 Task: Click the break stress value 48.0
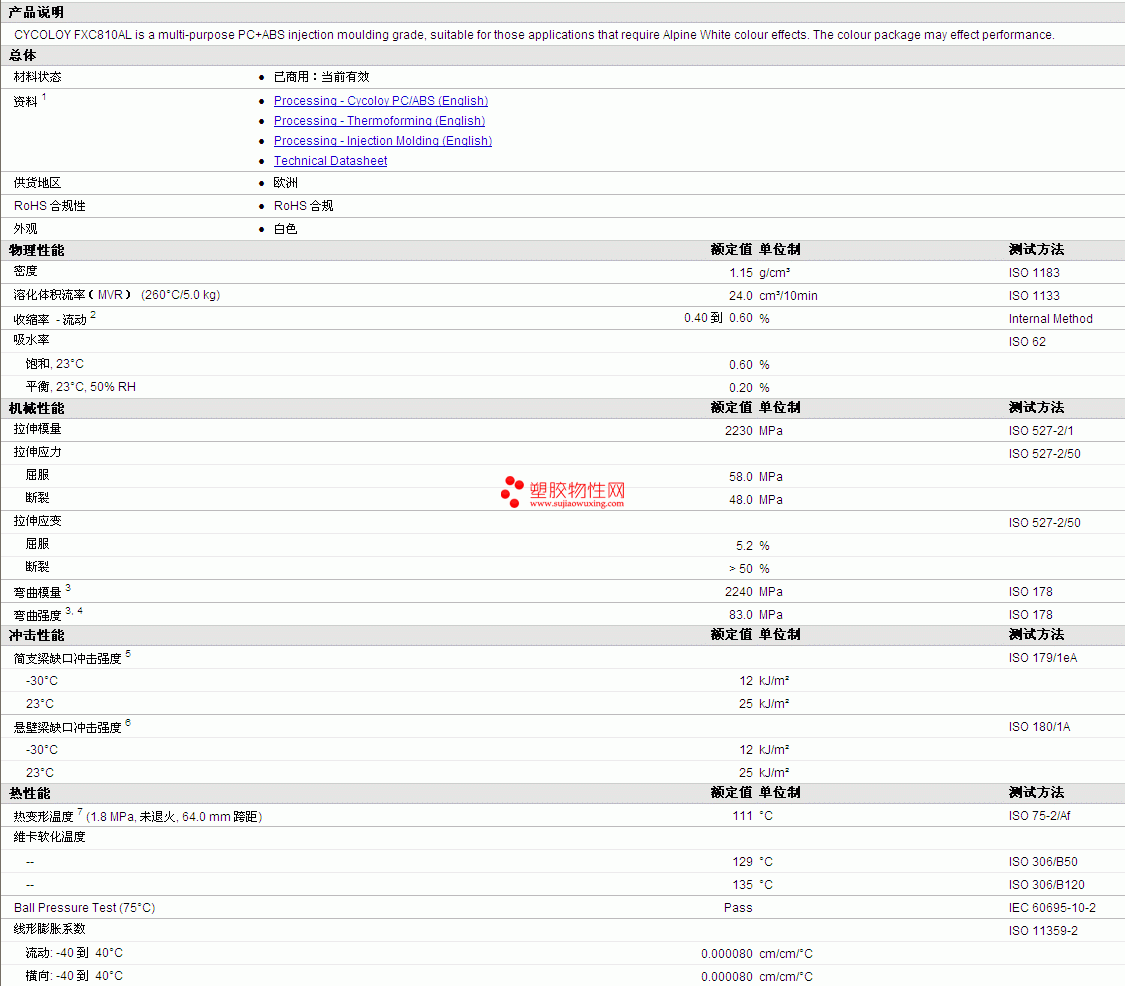point(741,499)
